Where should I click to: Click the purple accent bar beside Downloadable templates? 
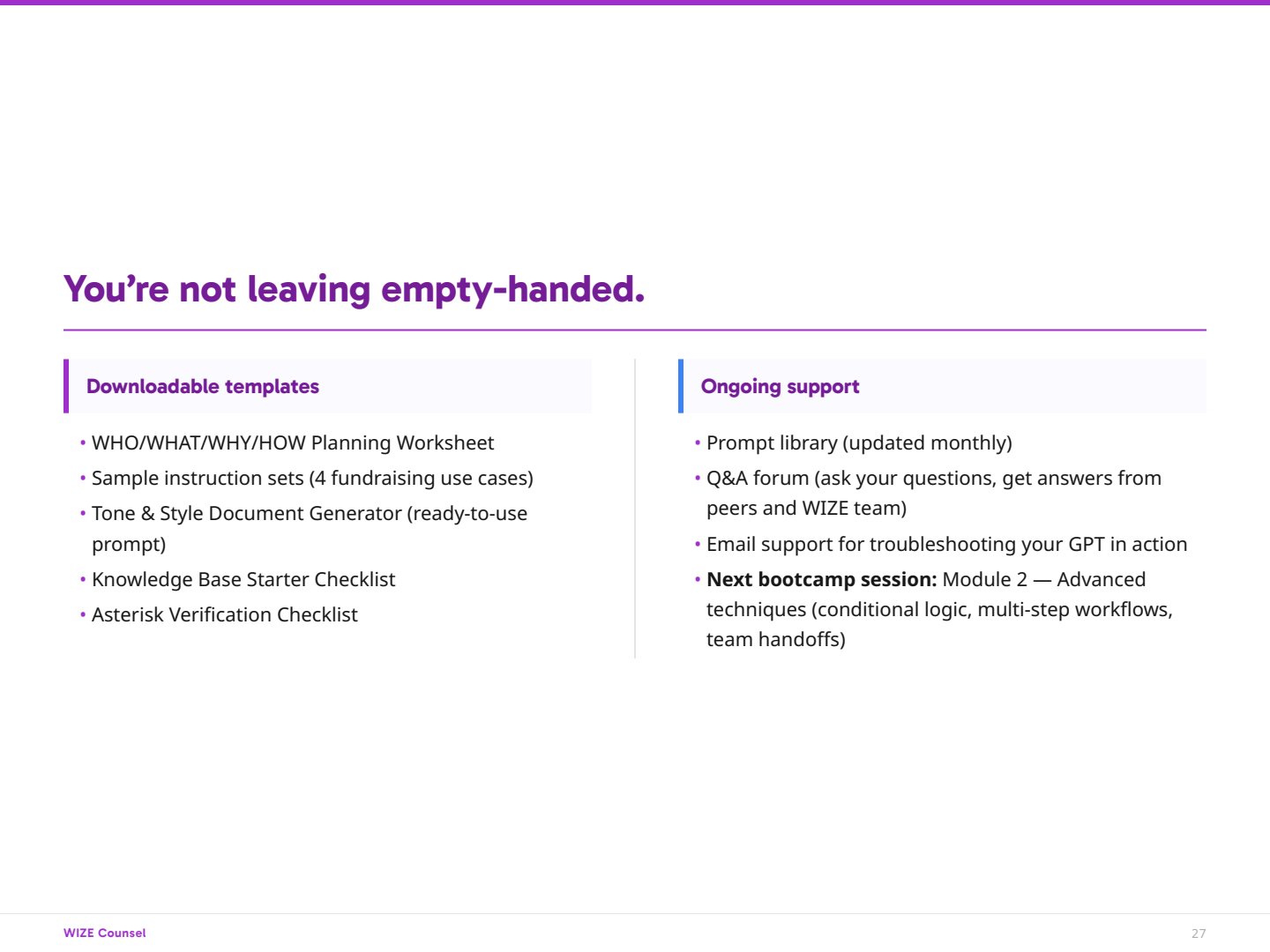66,386
